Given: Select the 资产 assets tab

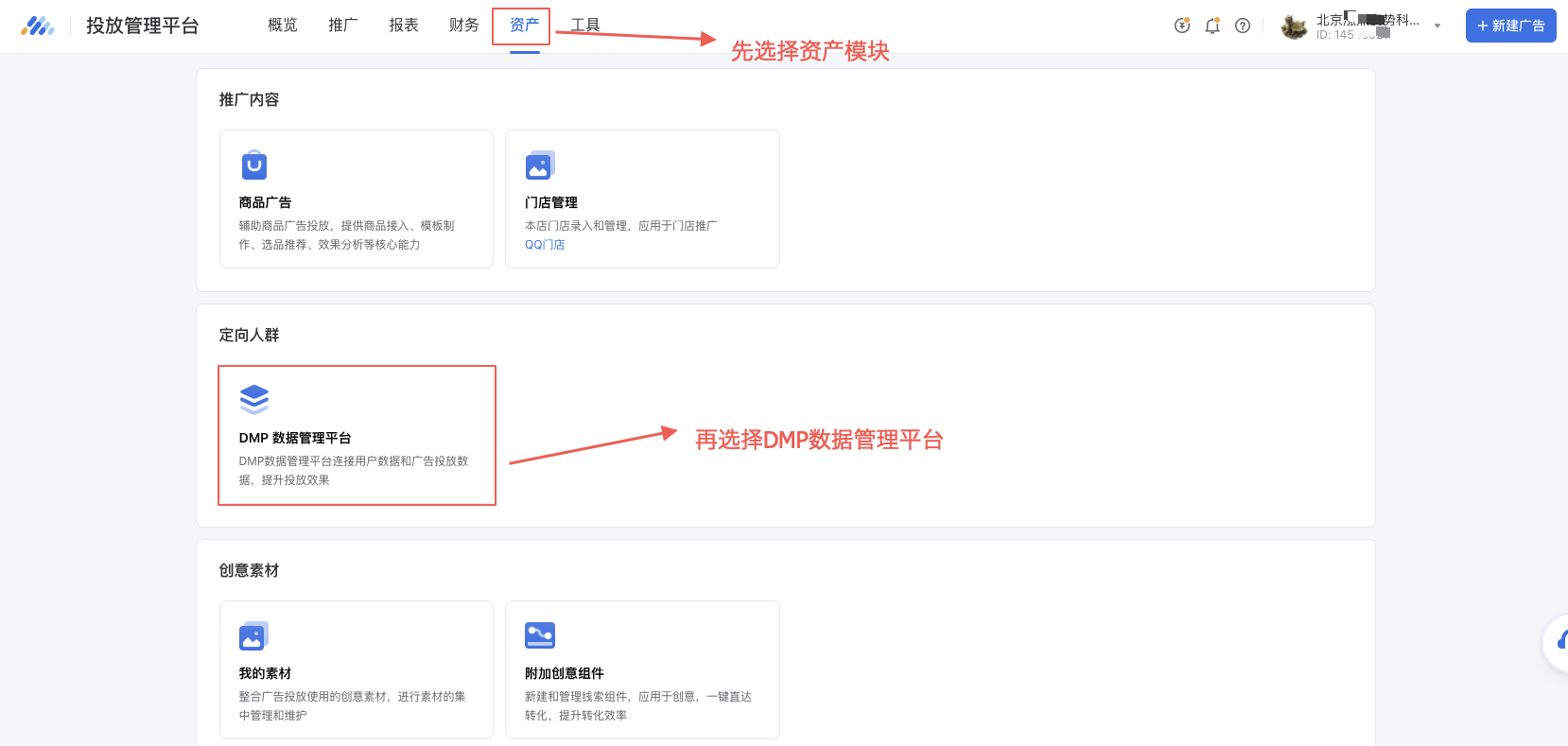Looking at the screenshot, I should tap(525, 26).
